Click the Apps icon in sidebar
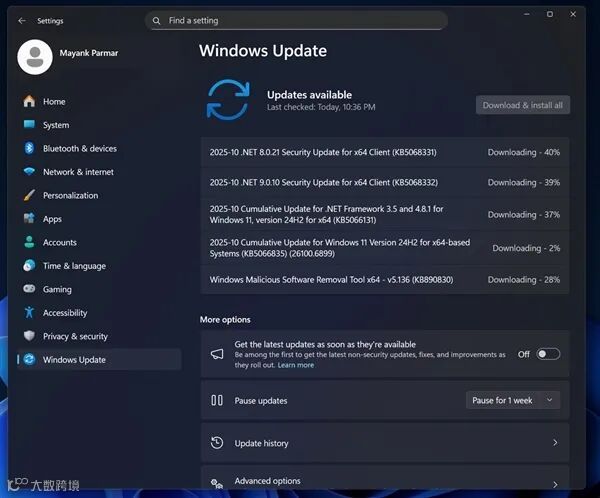Viewport: 600px width, 498px height. click(29, 219)
